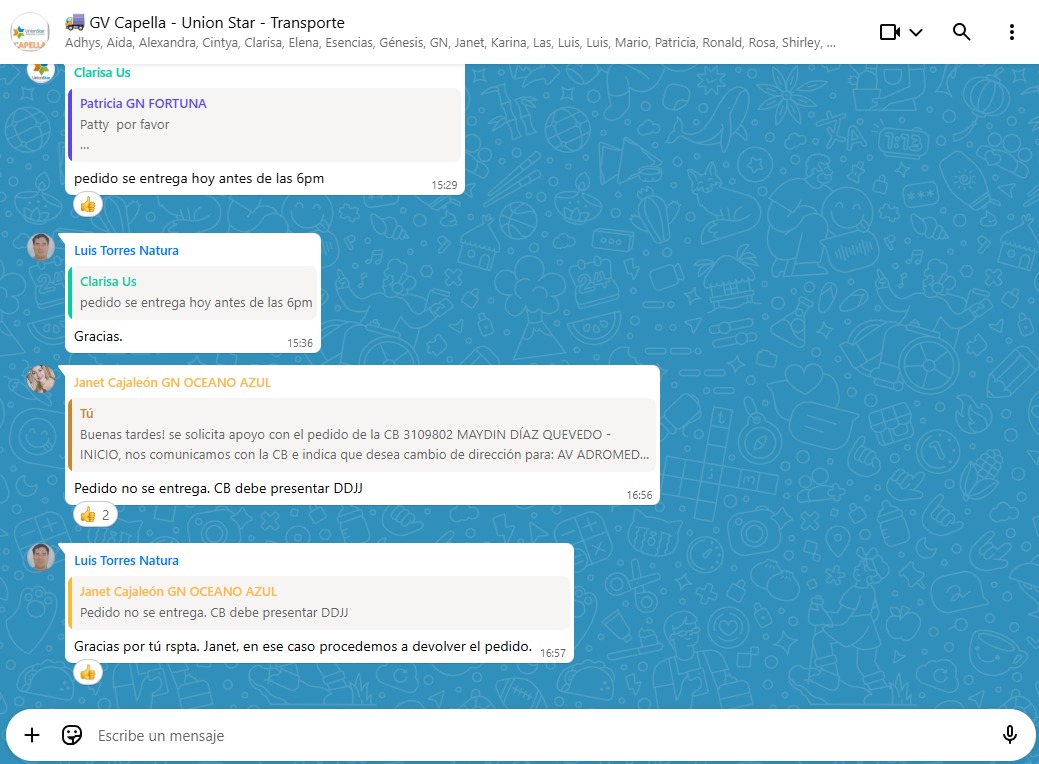Open Janet Cajaleón's profile picture
The image size is (1039, 764).
(x=41, y=380)
